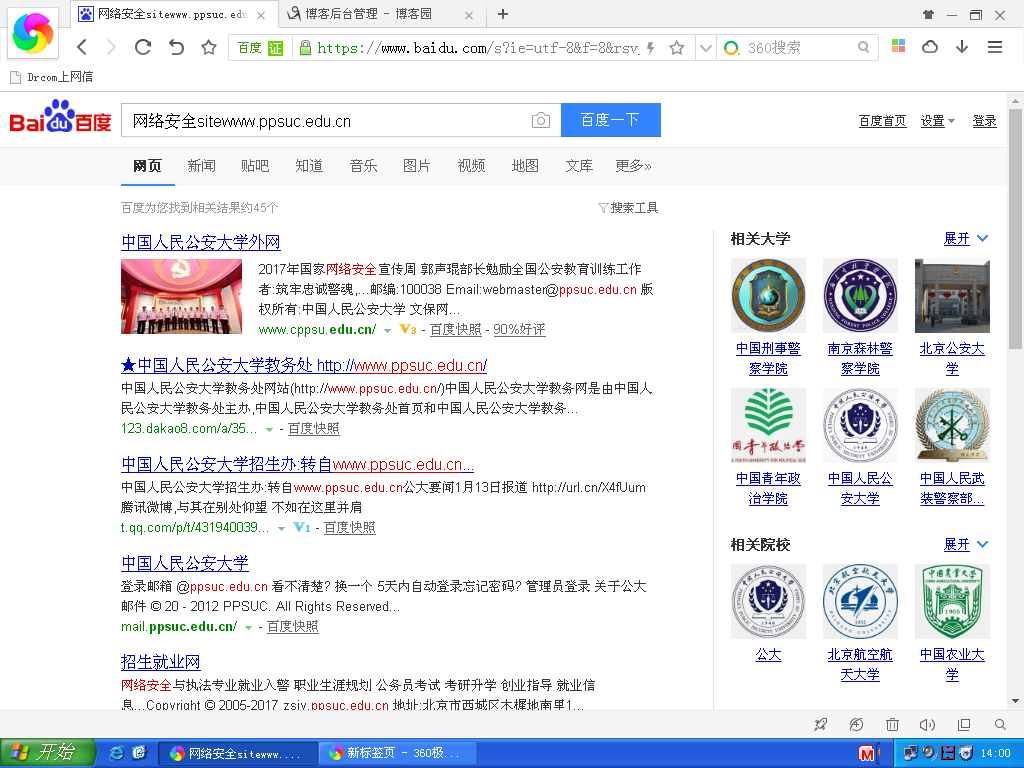
Task: Open result 中国人民公安大学招生办
Action: 297,464
